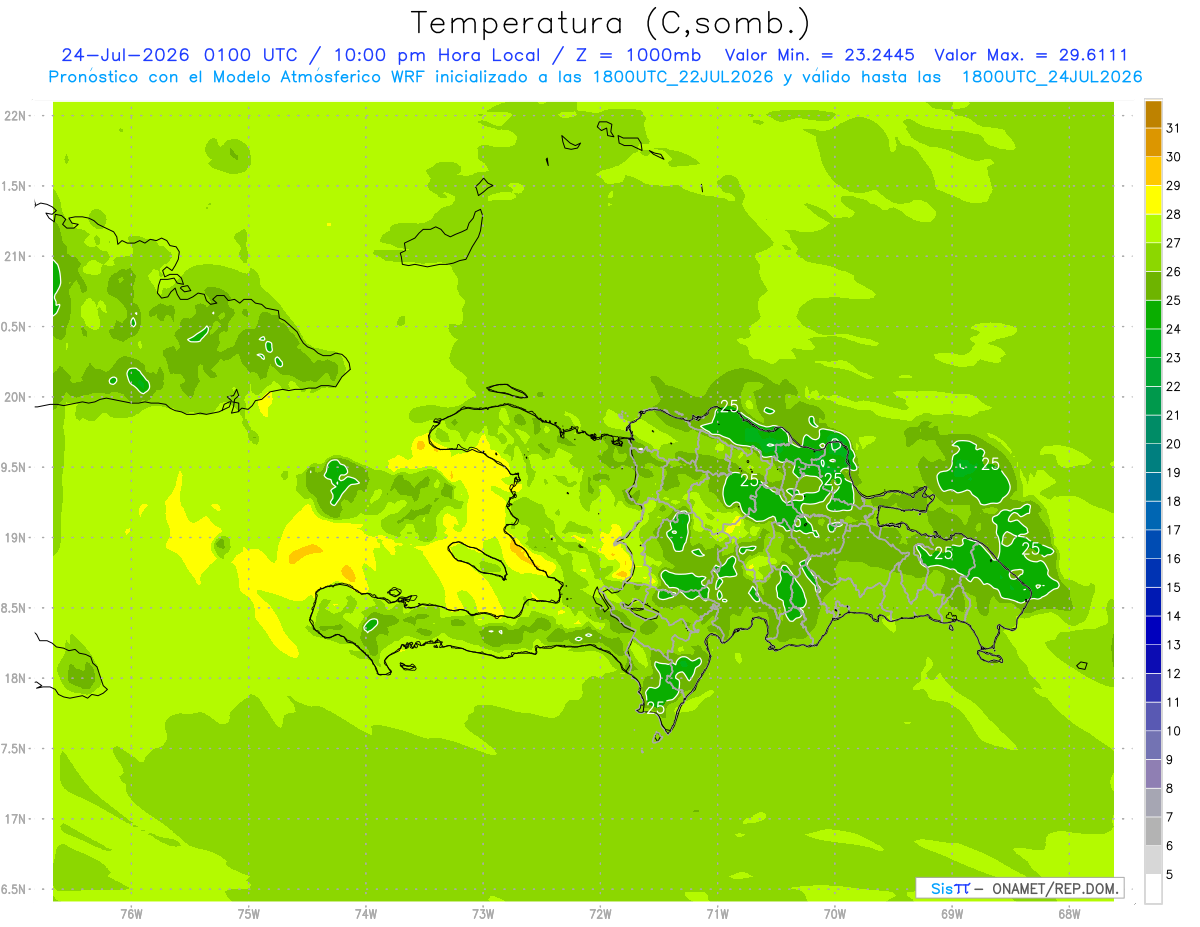Click the Temperatura (C,somb.) map title
Image resolution: width=1200 pixels, height=927 pixels.
[611, 23]
